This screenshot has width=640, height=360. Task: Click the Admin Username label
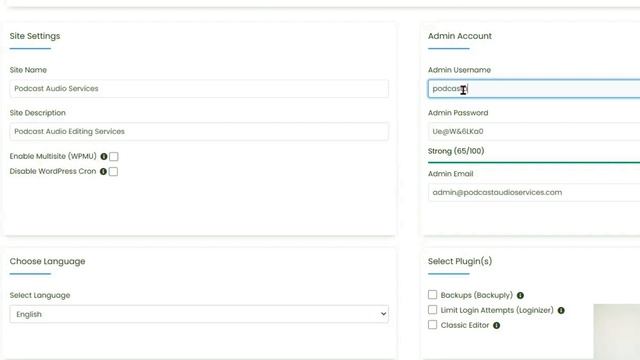(x=459, y=70)
